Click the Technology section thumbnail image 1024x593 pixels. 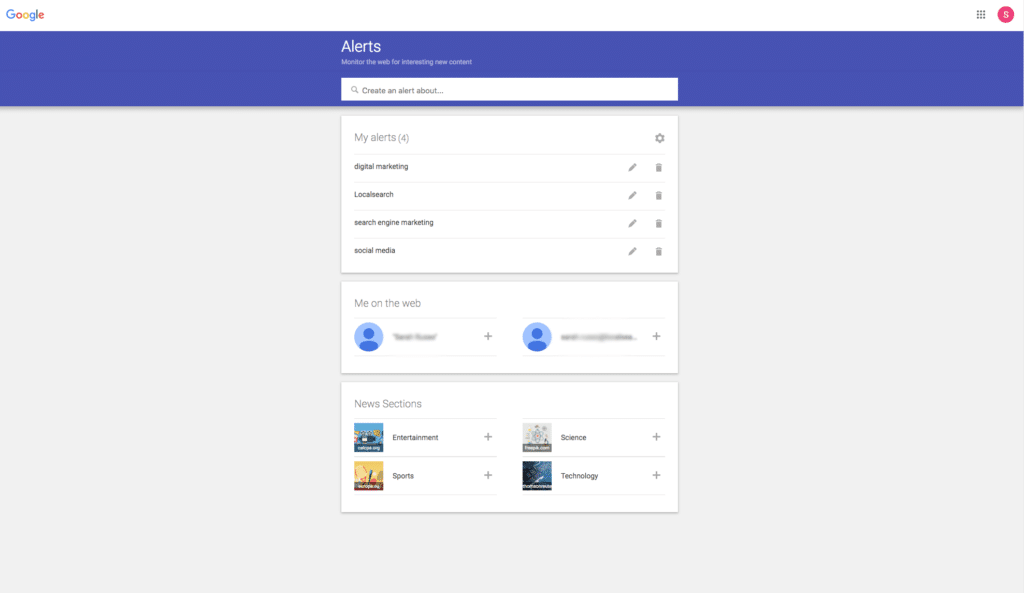click(x=536, y=475)
